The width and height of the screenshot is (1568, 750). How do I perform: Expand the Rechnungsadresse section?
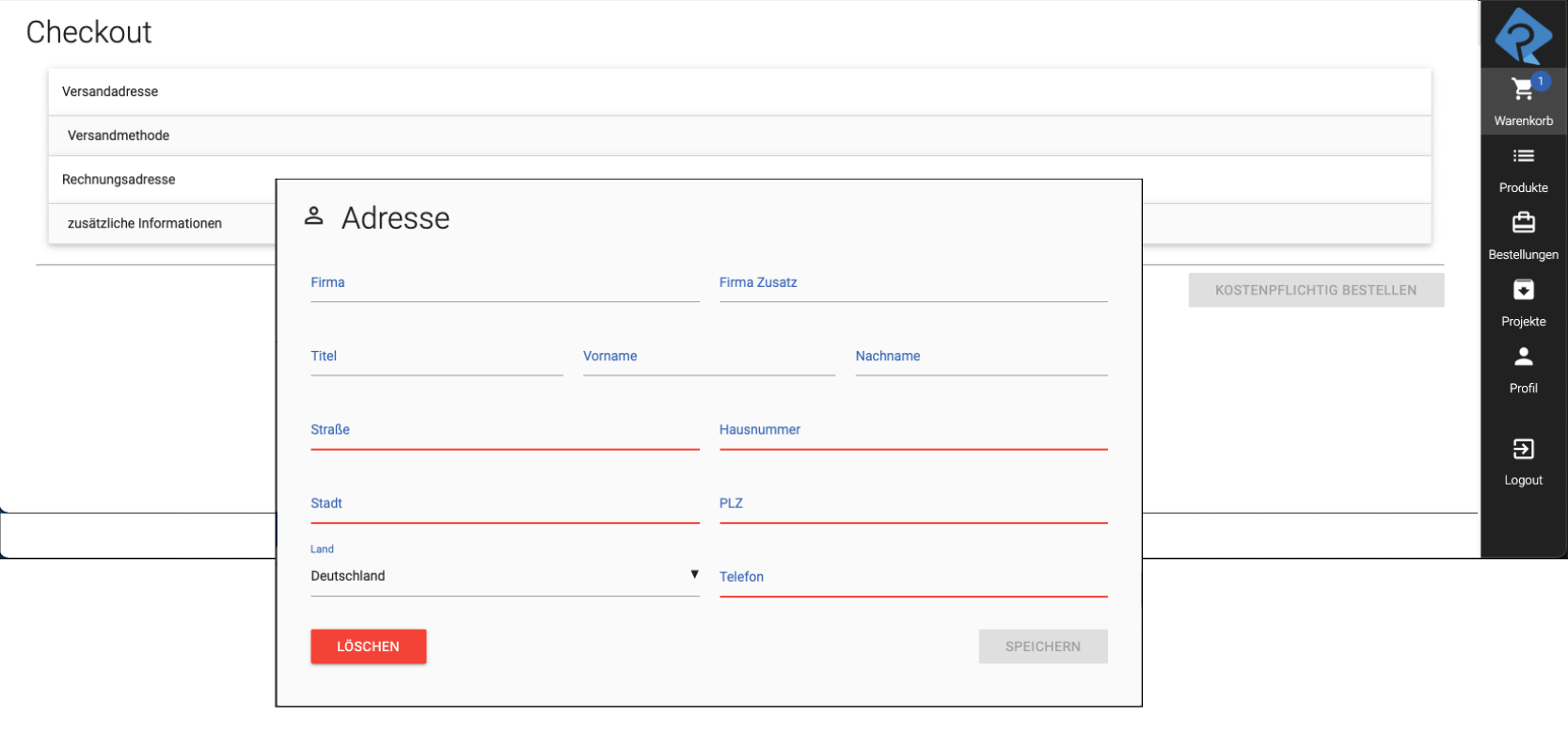(119, 180)
